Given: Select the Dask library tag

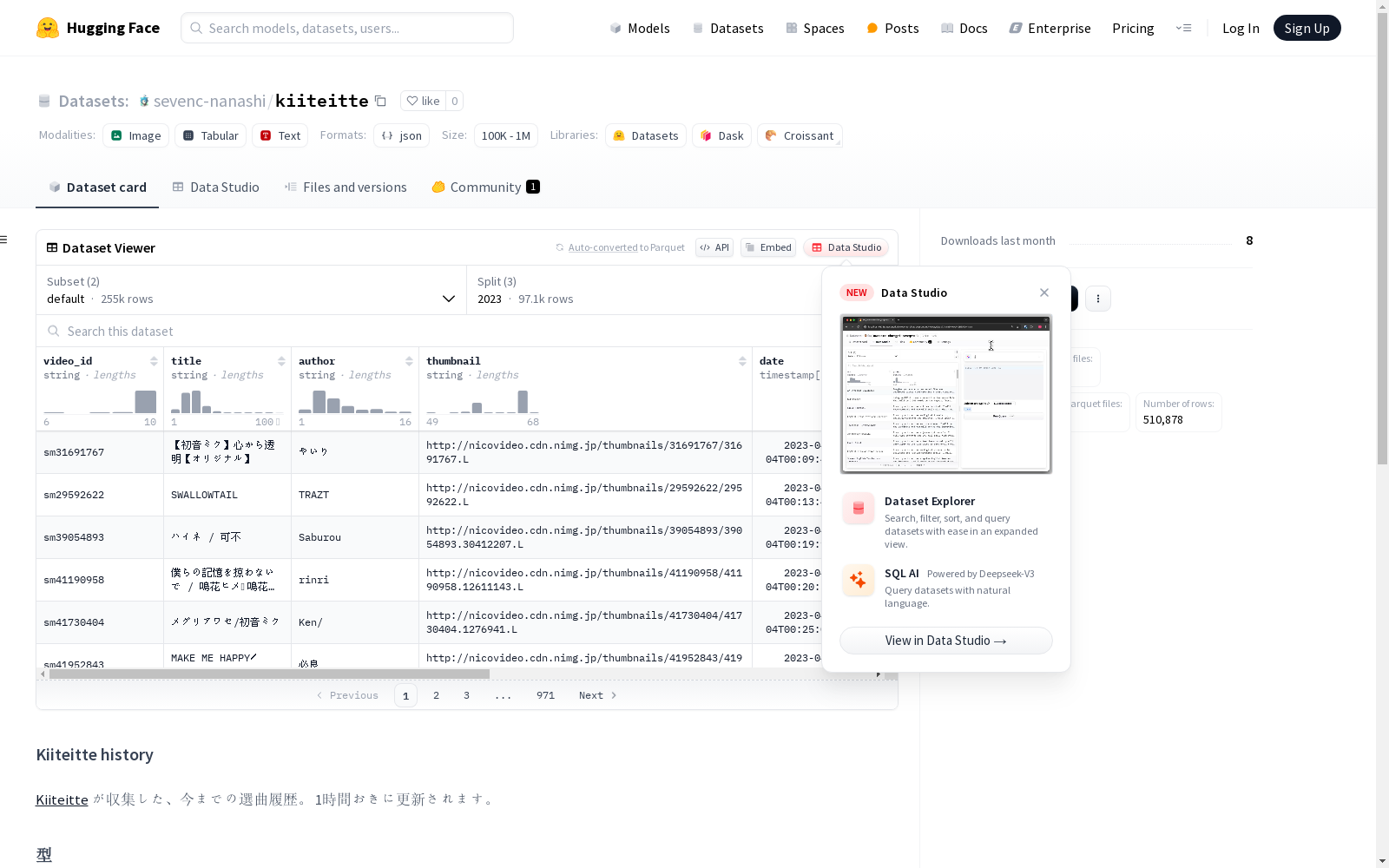Looking at the screenshot, I should tap(722, 135).
